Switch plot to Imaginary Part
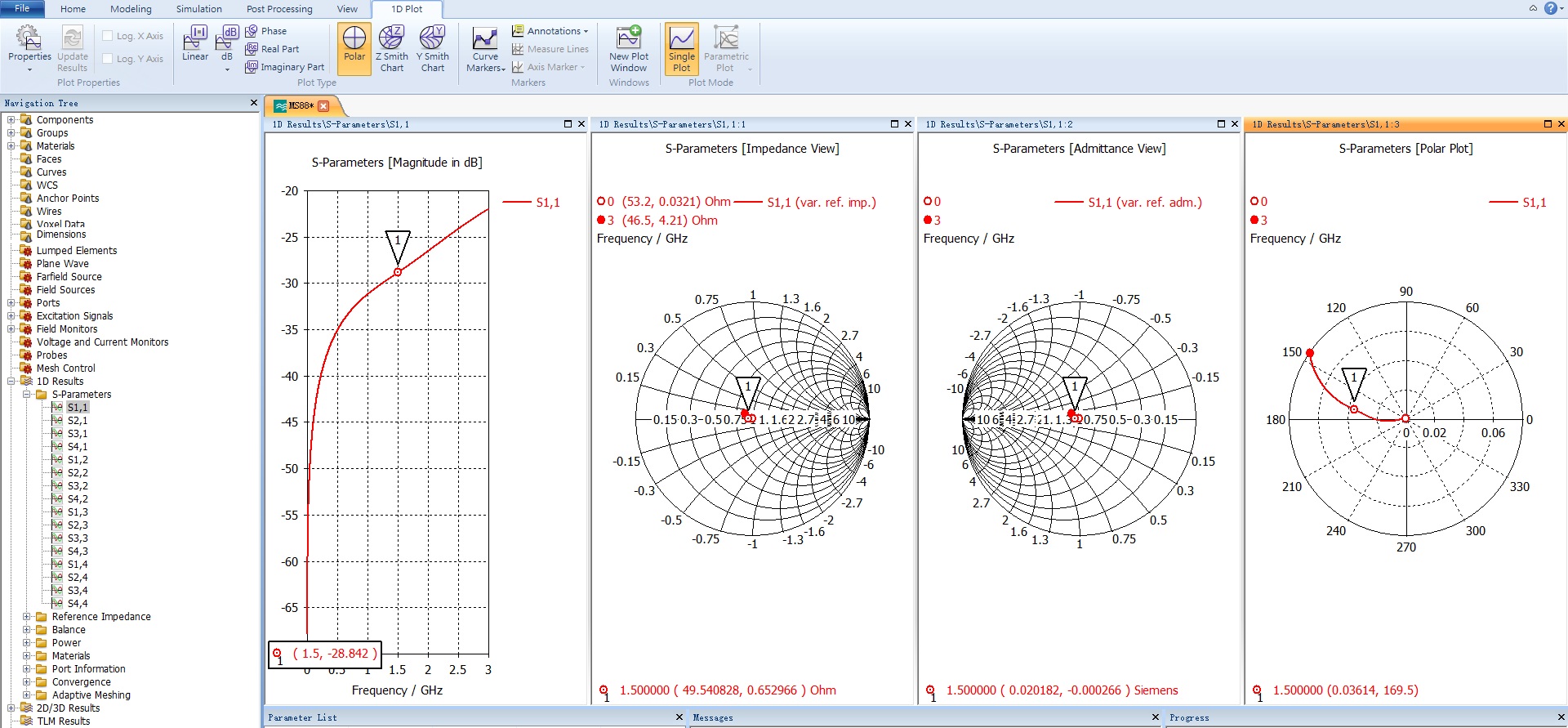The width and height of the screenshot is (1568, 728). (x=284, y=67)
